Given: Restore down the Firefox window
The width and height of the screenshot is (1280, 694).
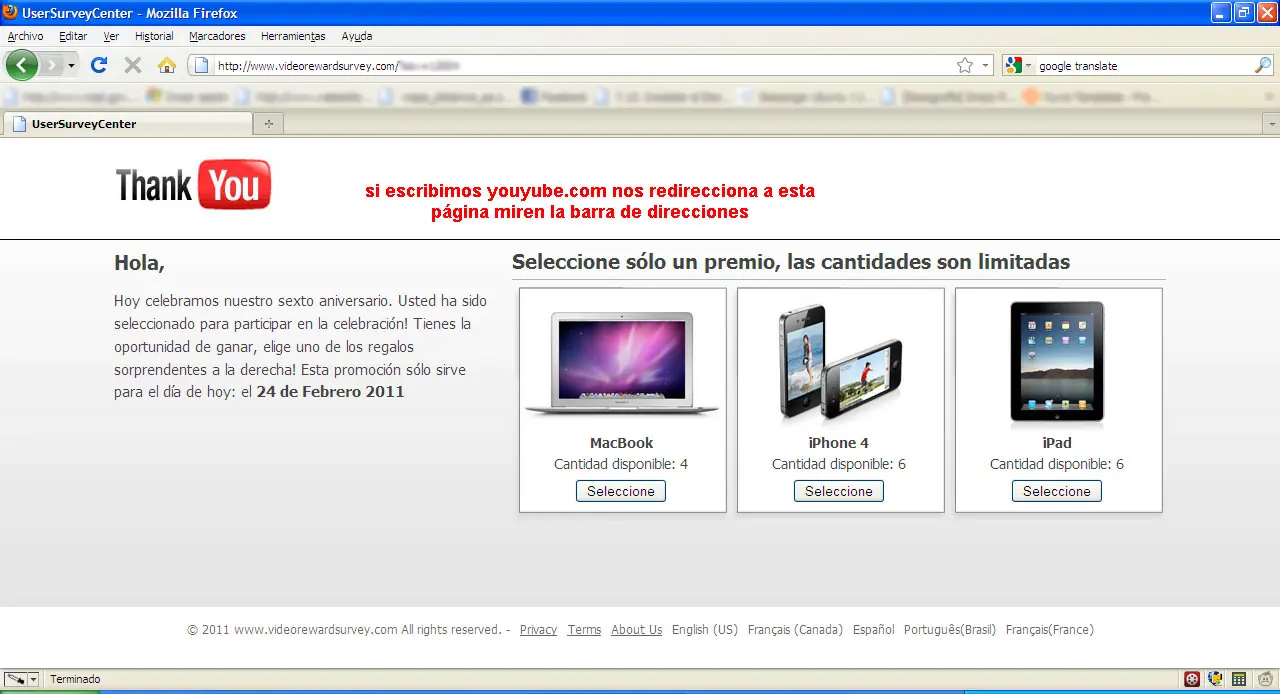Looking at the screenshot, I should pos(1244,12).
